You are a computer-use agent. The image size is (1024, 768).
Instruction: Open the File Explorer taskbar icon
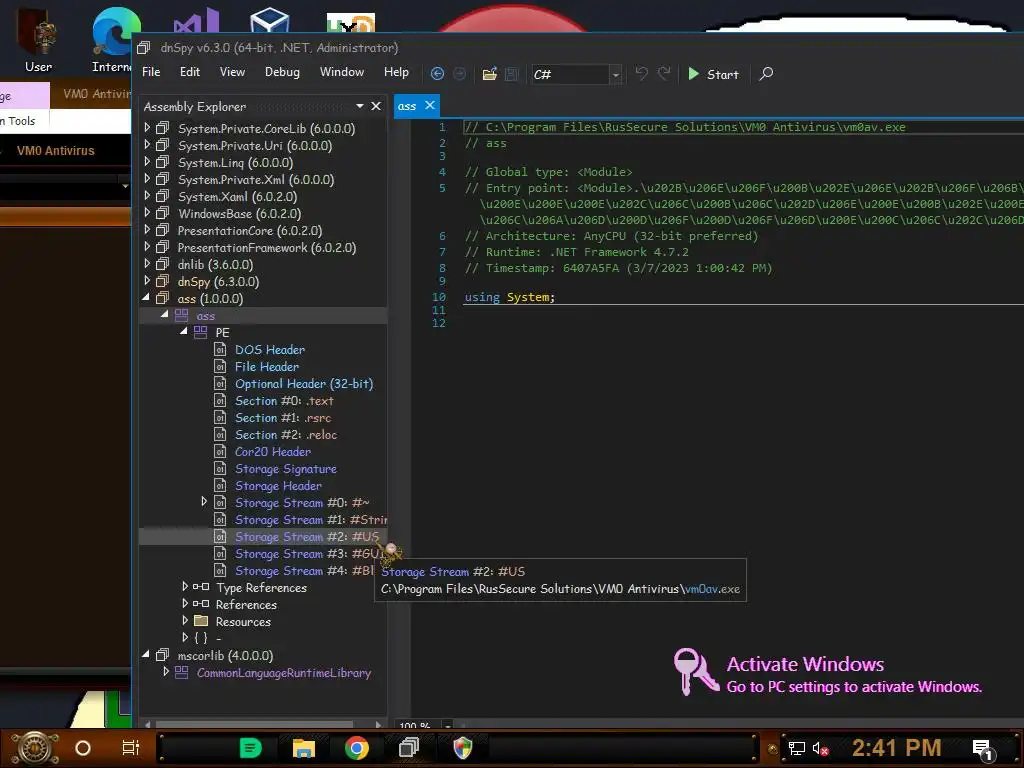tap(304, 748)
